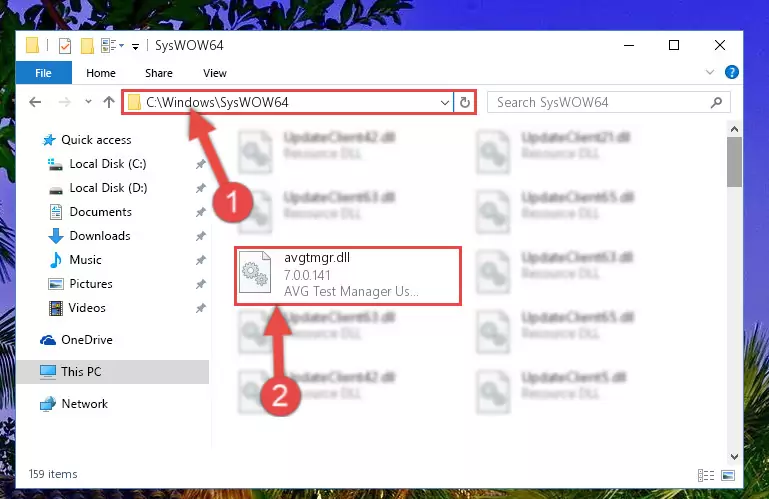The width and height of the screenshot is (769, 499).
Task: Click the address bar path C:\Windows\SysWOW64
Action: 217,102
